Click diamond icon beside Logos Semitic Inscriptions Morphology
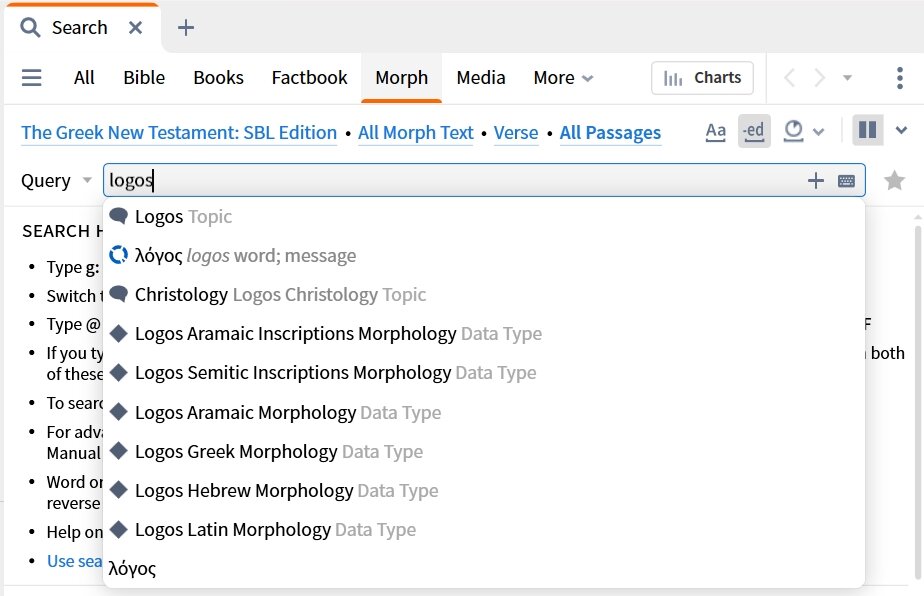This screenshot has height=596, width=924. [118, 372]
